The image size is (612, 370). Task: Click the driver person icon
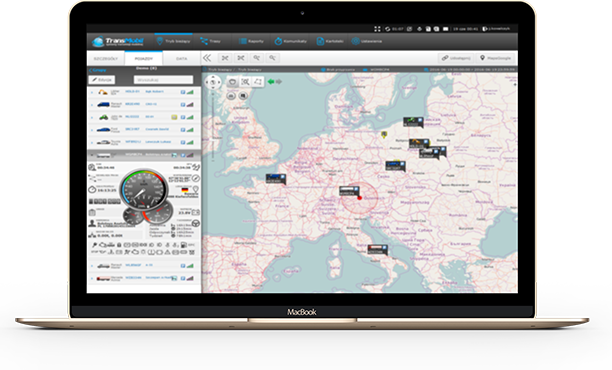tap(92, 223)
